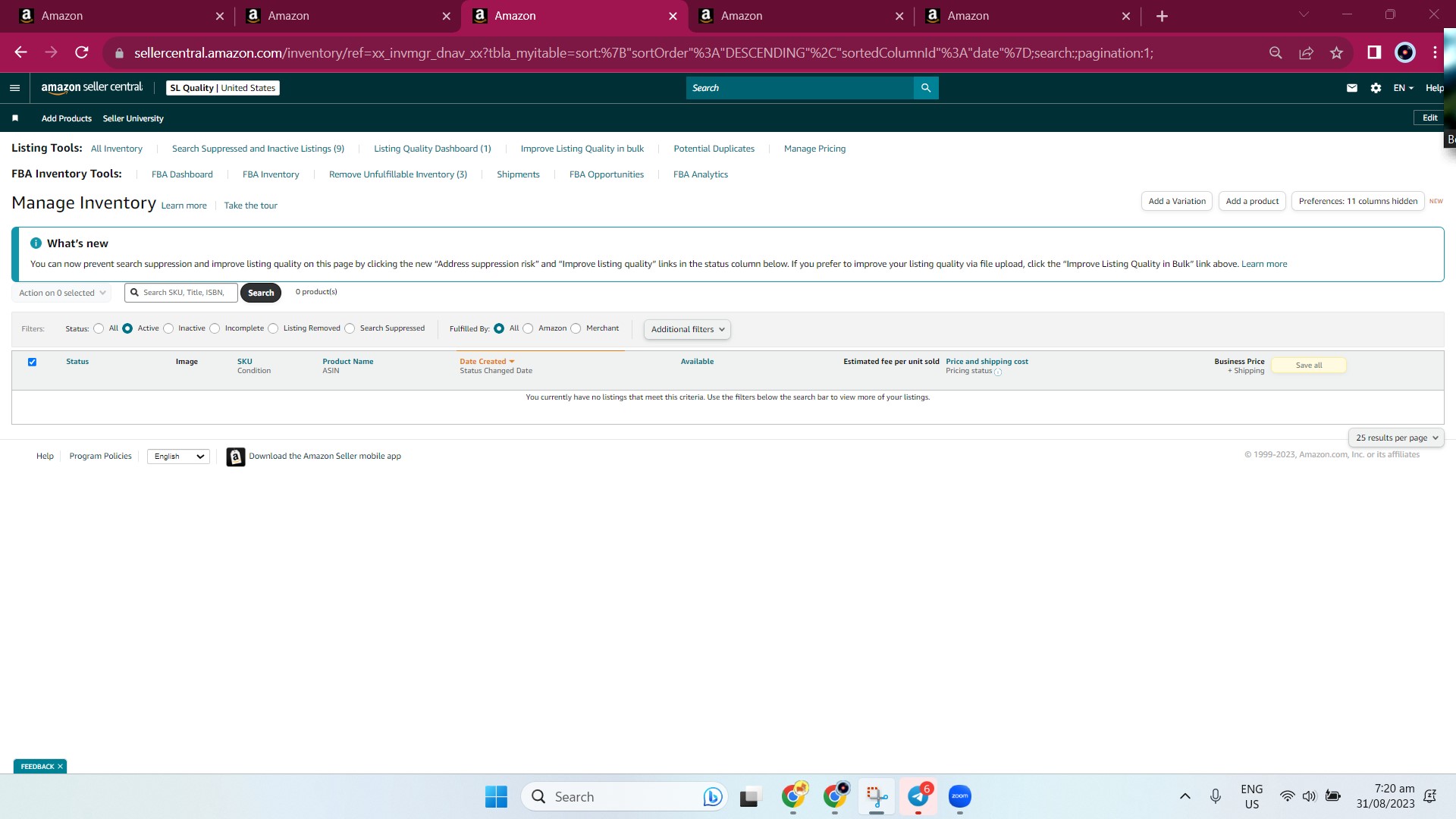This screenshot has width=1456, height=819.
Task: Bookmark this page with the star icon
Action: click(1336, 52)
